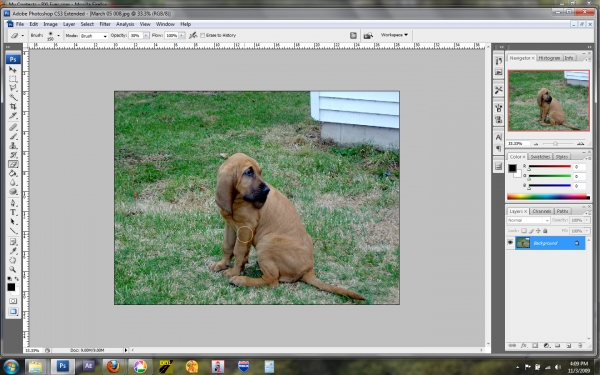Select the Healing Brush tool

13,127
